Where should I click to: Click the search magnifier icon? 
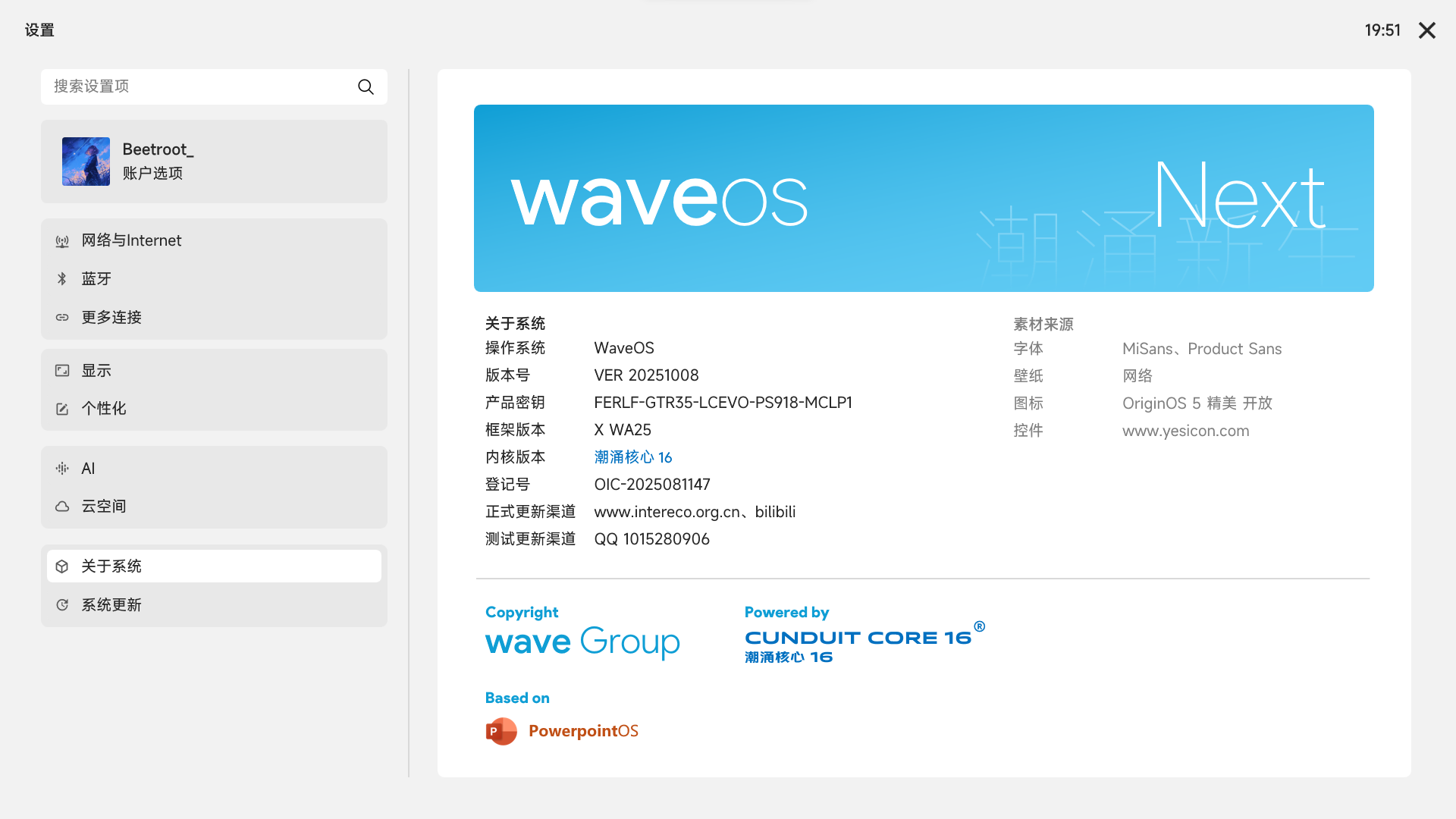coord(366,87)
